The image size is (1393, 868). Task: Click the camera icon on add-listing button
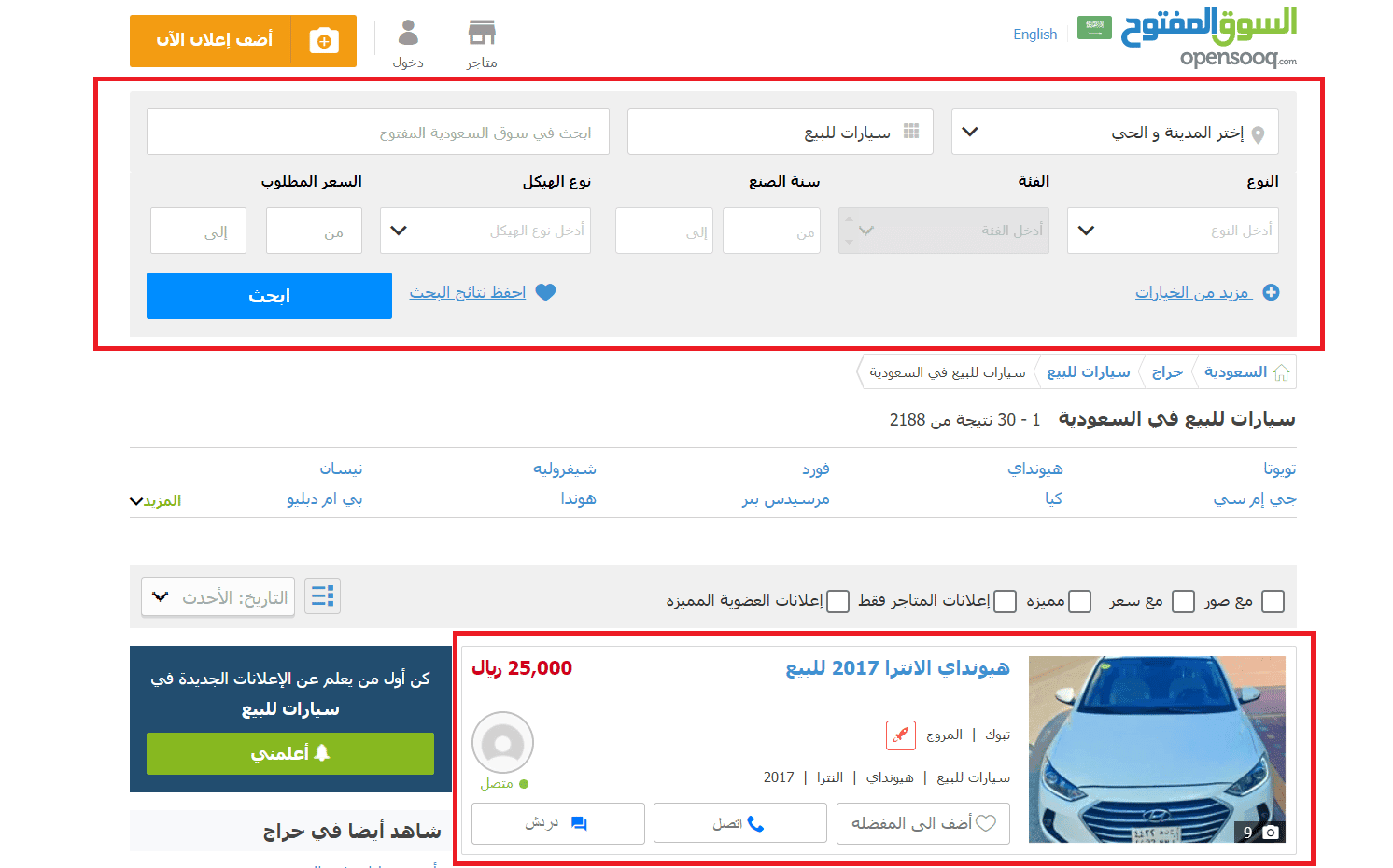click(x=324, y=41)
